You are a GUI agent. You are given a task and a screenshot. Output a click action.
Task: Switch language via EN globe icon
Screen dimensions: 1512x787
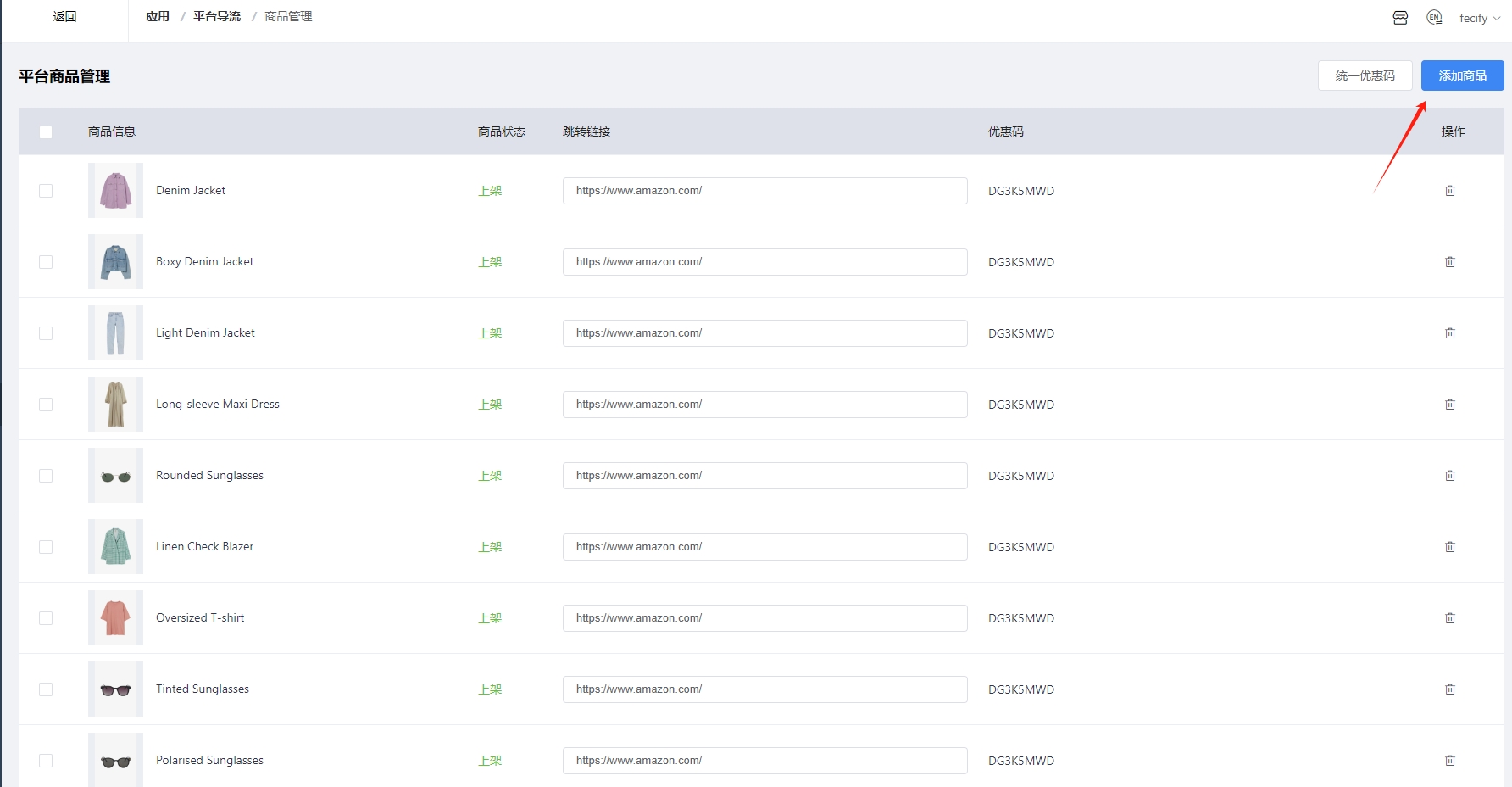[1434, 18]
